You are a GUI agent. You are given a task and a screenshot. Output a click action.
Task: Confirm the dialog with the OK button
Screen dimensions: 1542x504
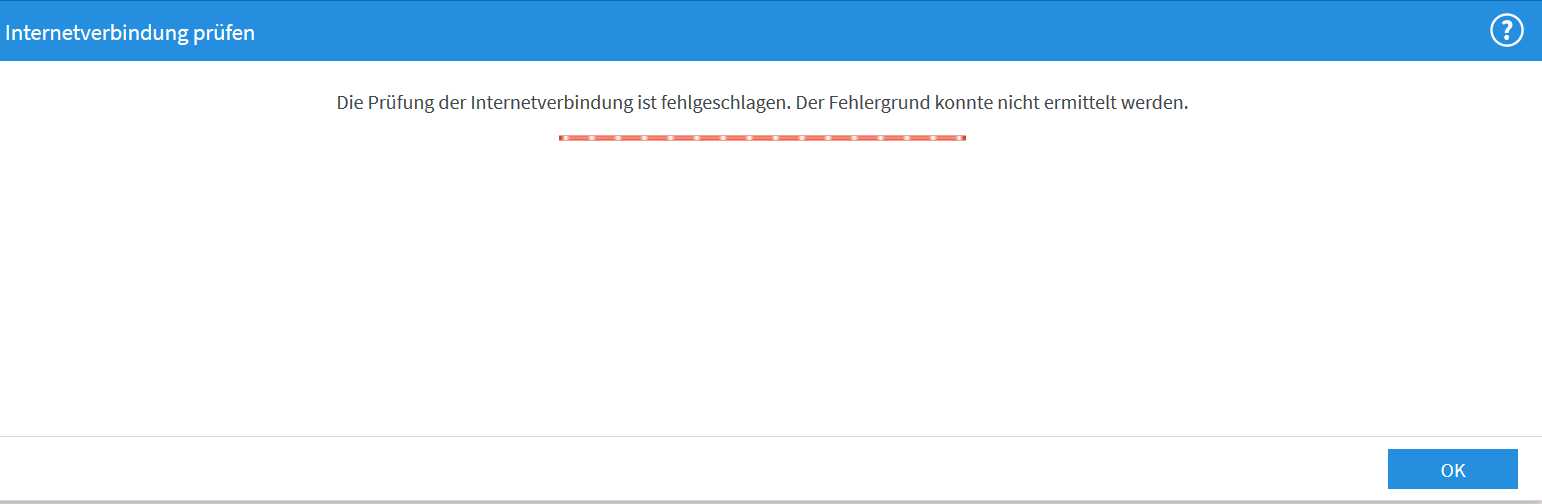[1452, 469]
